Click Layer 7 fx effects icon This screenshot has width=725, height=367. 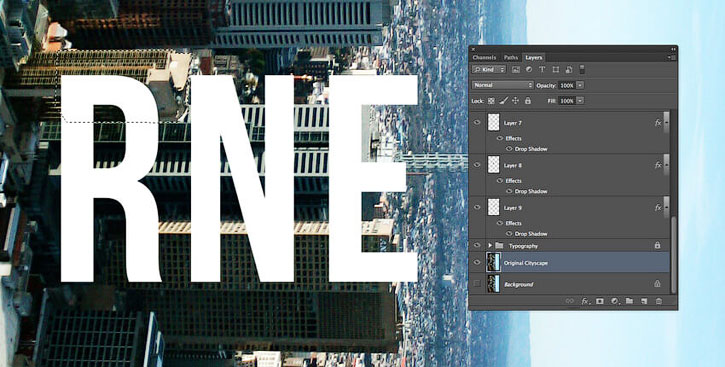658,123
